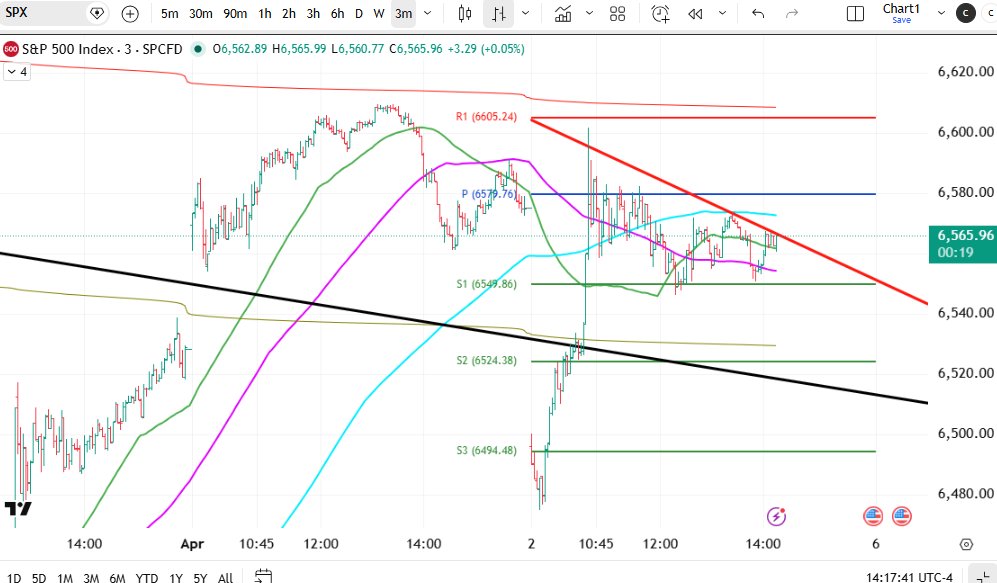Add a compare symbol with the plus button
997x583 pixels.
pos(130,13)
